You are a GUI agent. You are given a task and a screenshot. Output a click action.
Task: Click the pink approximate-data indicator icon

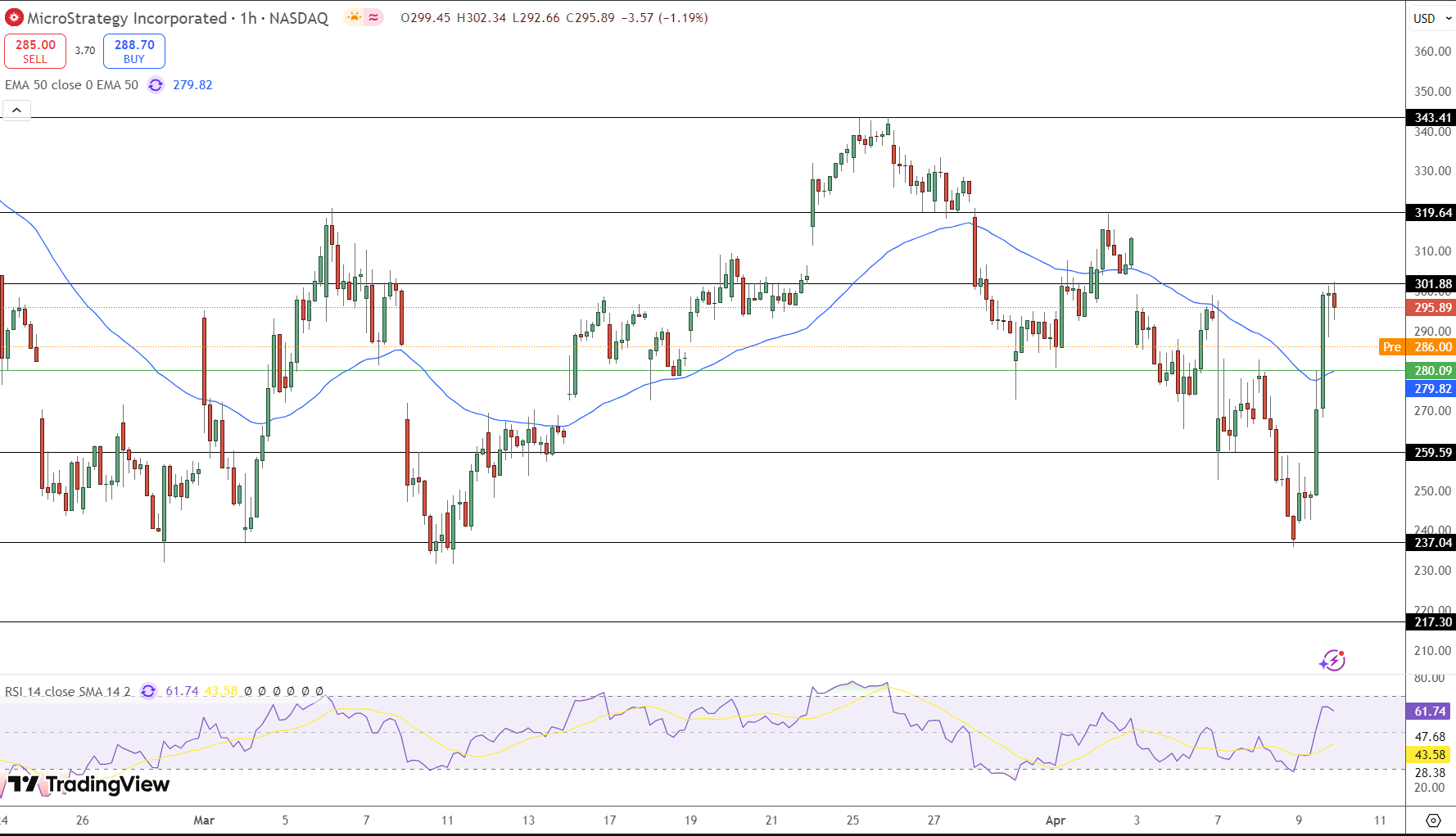click(x=373, y=17)
